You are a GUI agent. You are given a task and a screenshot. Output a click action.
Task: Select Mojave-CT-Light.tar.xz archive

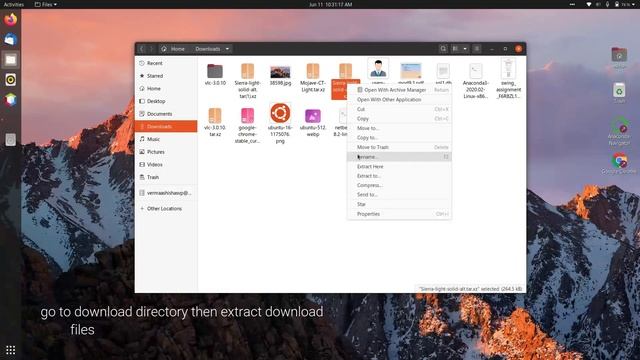pos(313,71)
